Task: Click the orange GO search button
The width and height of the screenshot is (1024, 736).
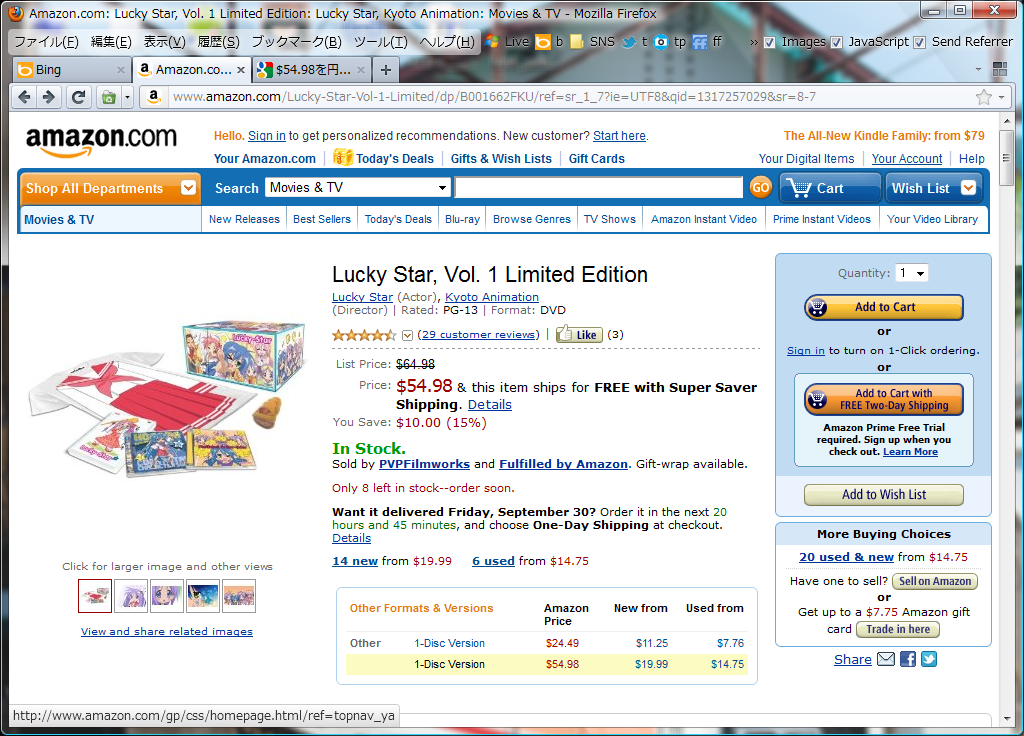Action: click(760, 188)
